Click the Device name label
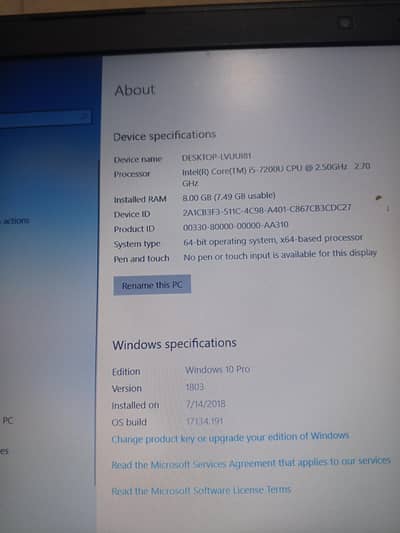 pyautogui.click(x=138, y=159)
